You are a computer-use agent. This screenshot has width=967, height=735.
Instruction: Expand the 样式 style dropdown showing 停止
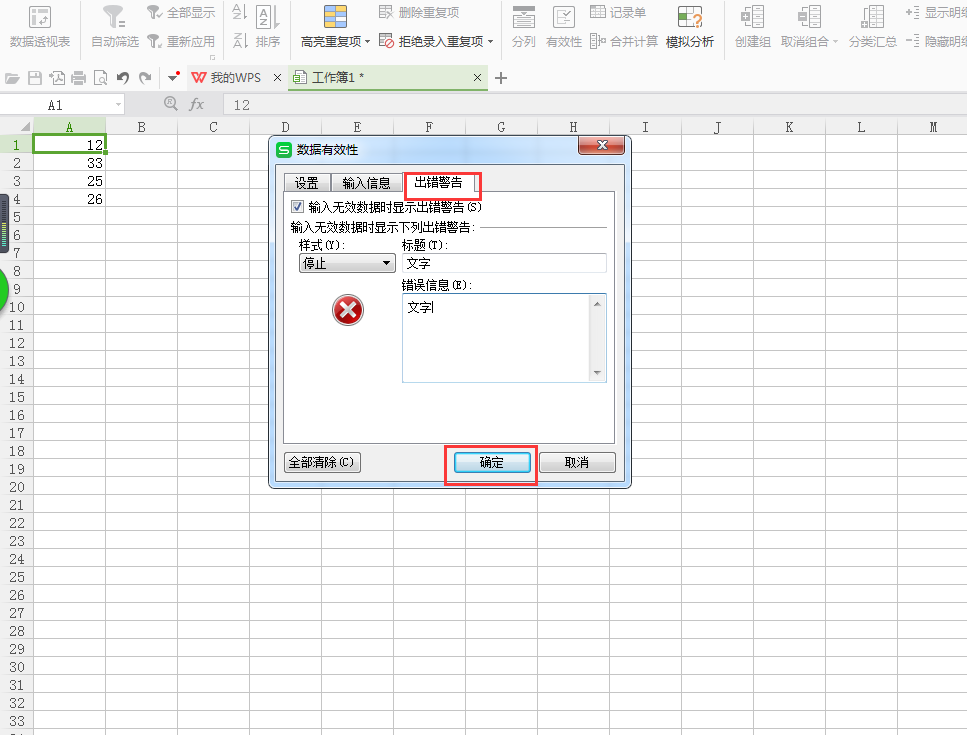coord(347,263)
